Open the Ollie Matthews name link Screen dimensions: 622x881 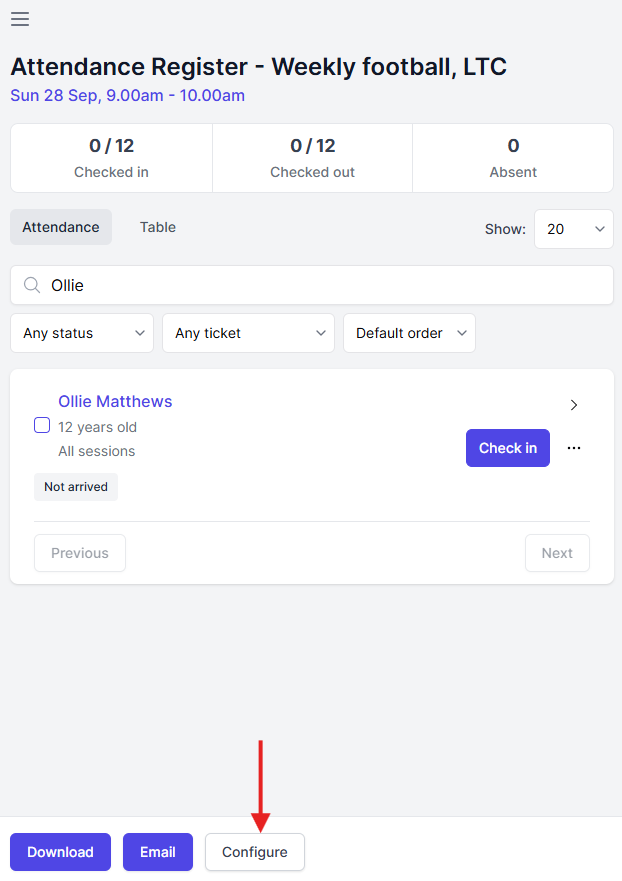pos(115,401)
